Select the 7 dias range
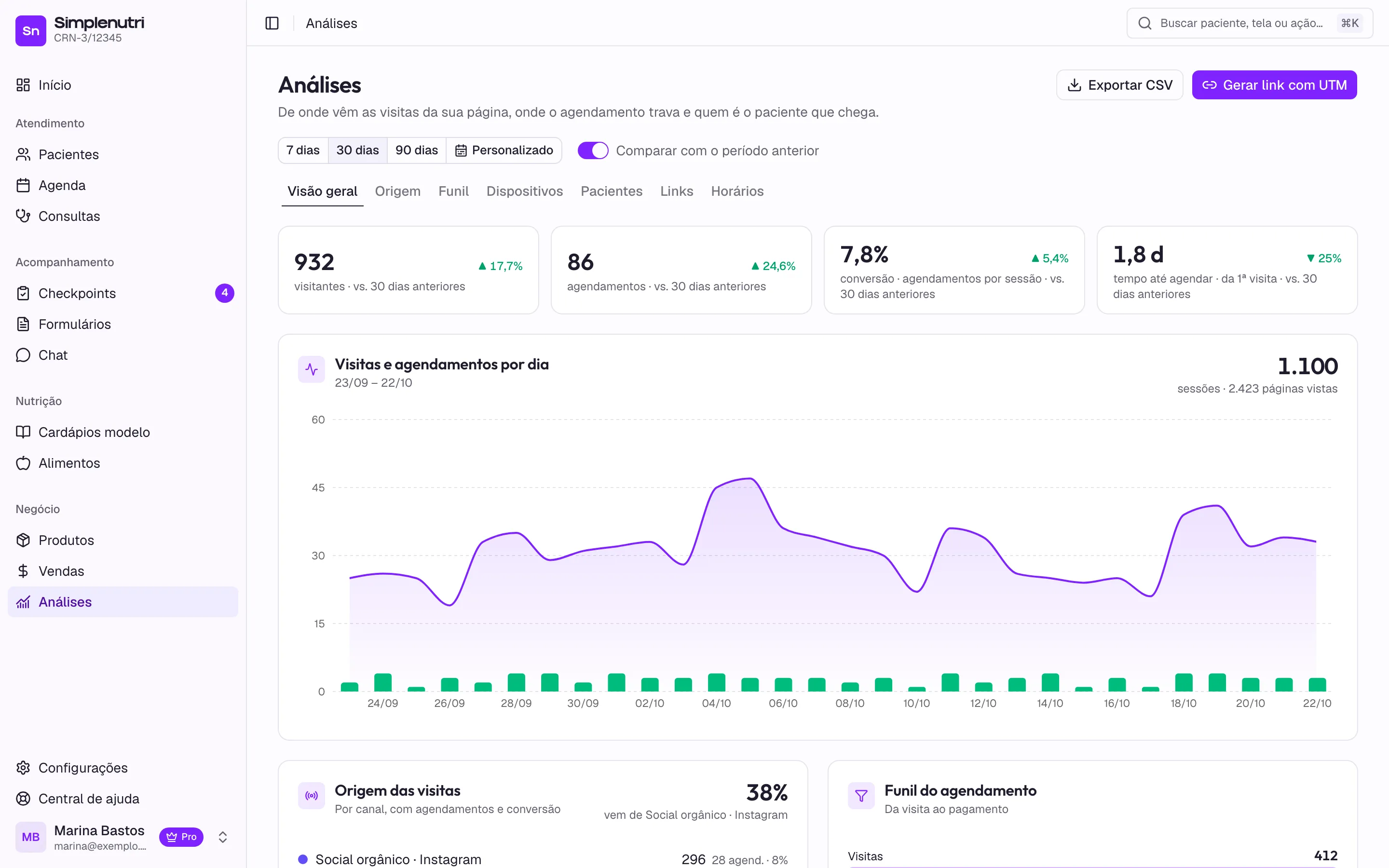 [303, 150]
